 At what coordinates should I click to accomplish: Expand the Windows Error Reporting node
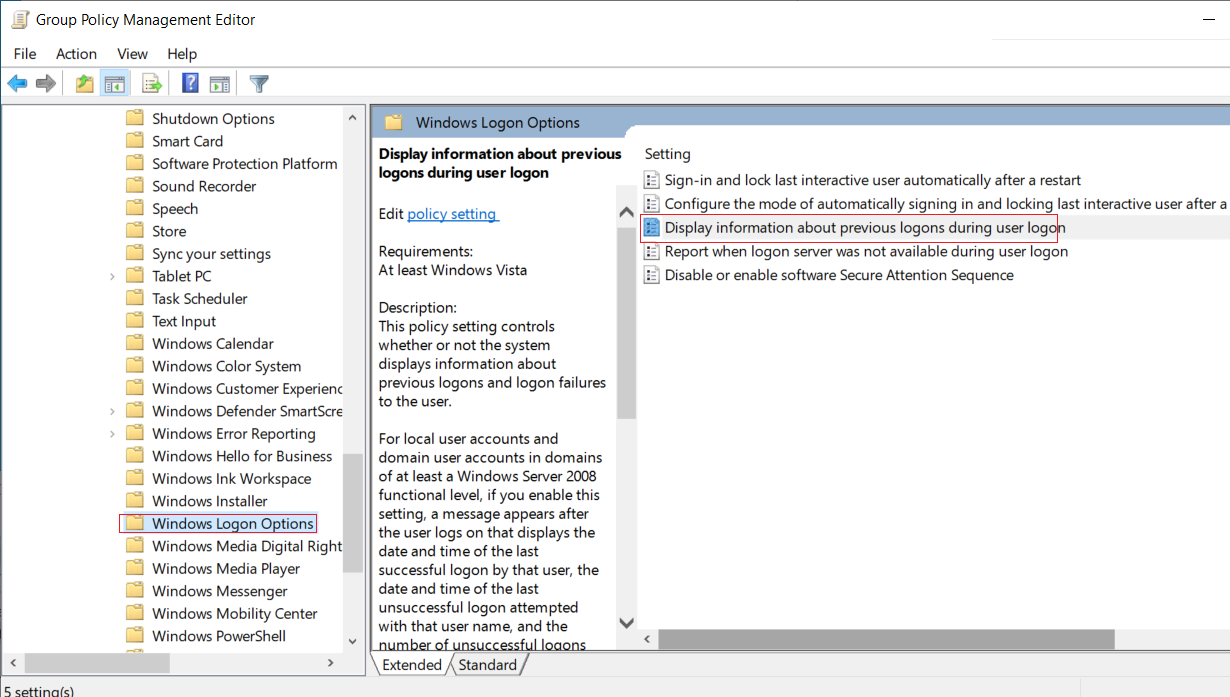click(x=112, y=434)
